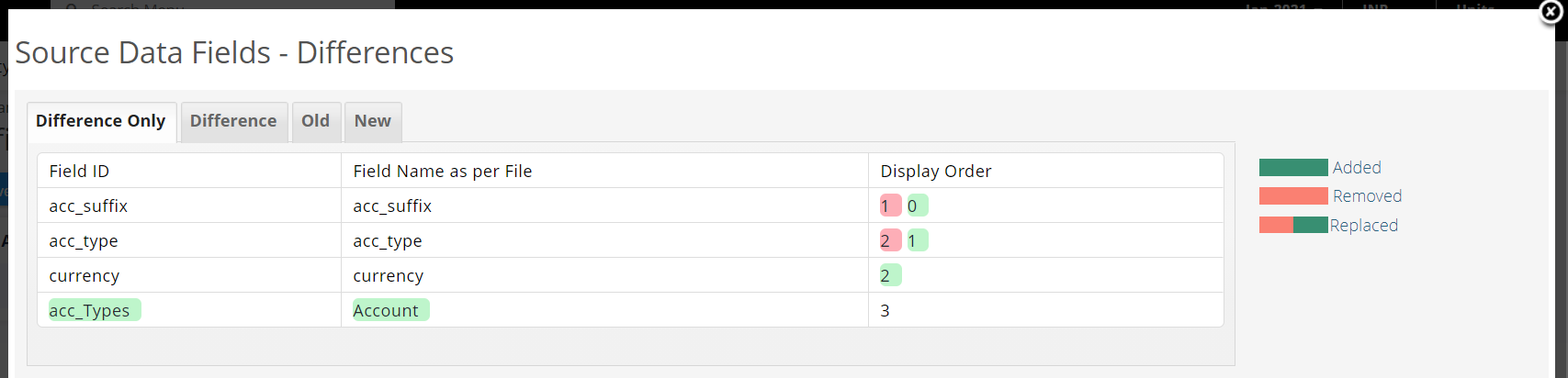Click the green Added legend swatch
This screenshot has height=378, width=1568.
(x=1293, y=167)
